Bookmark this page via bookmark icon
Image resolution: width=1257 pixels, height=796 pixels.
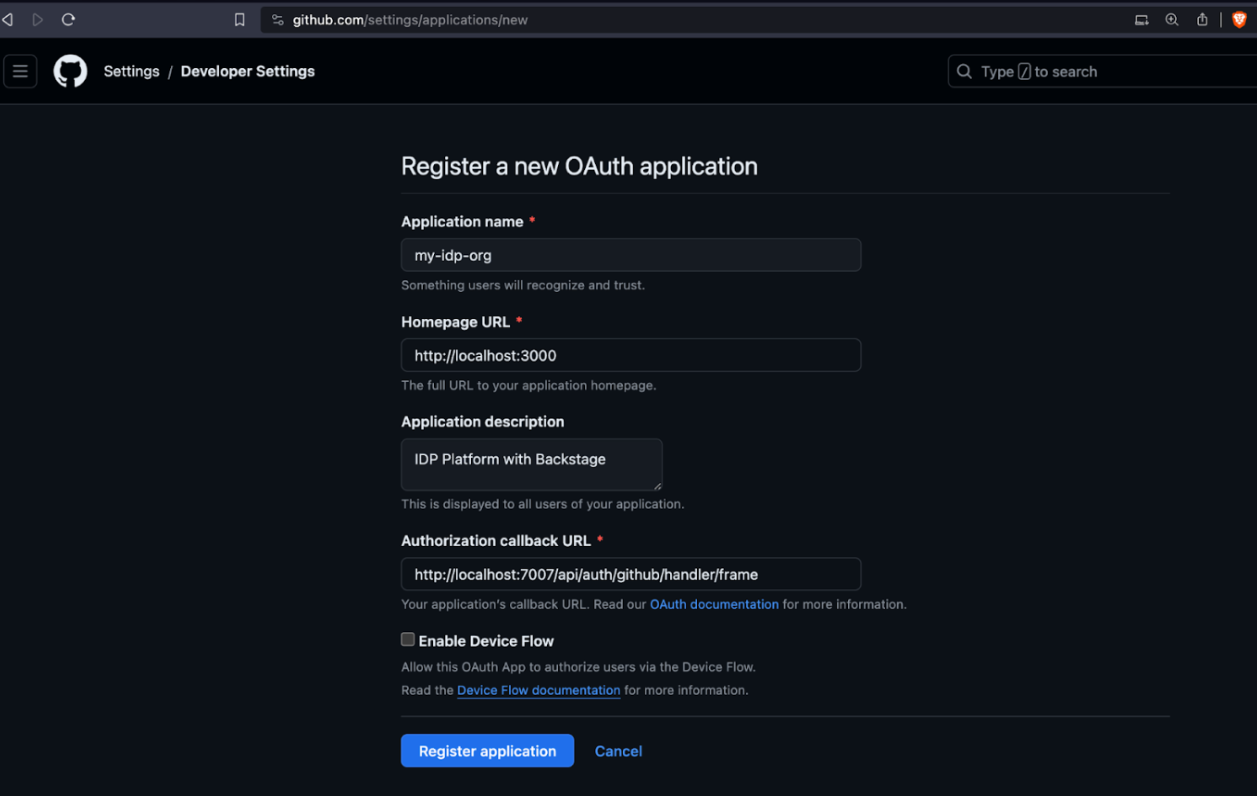239,18
